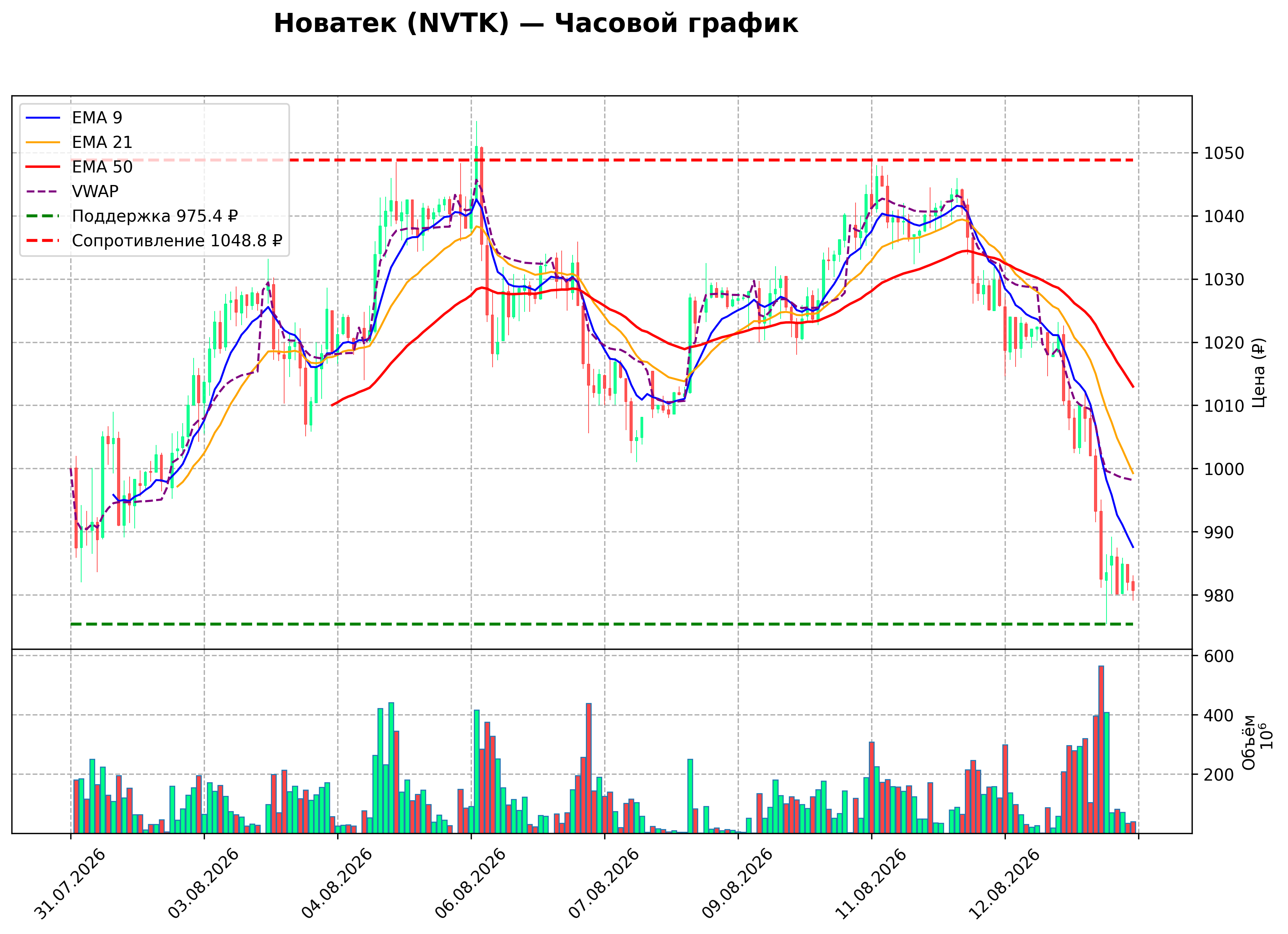Click the "Сопротивление 1048.8 ₽" legend entry
Viewport: 1288px width, 934px height.
coord(177,241)
